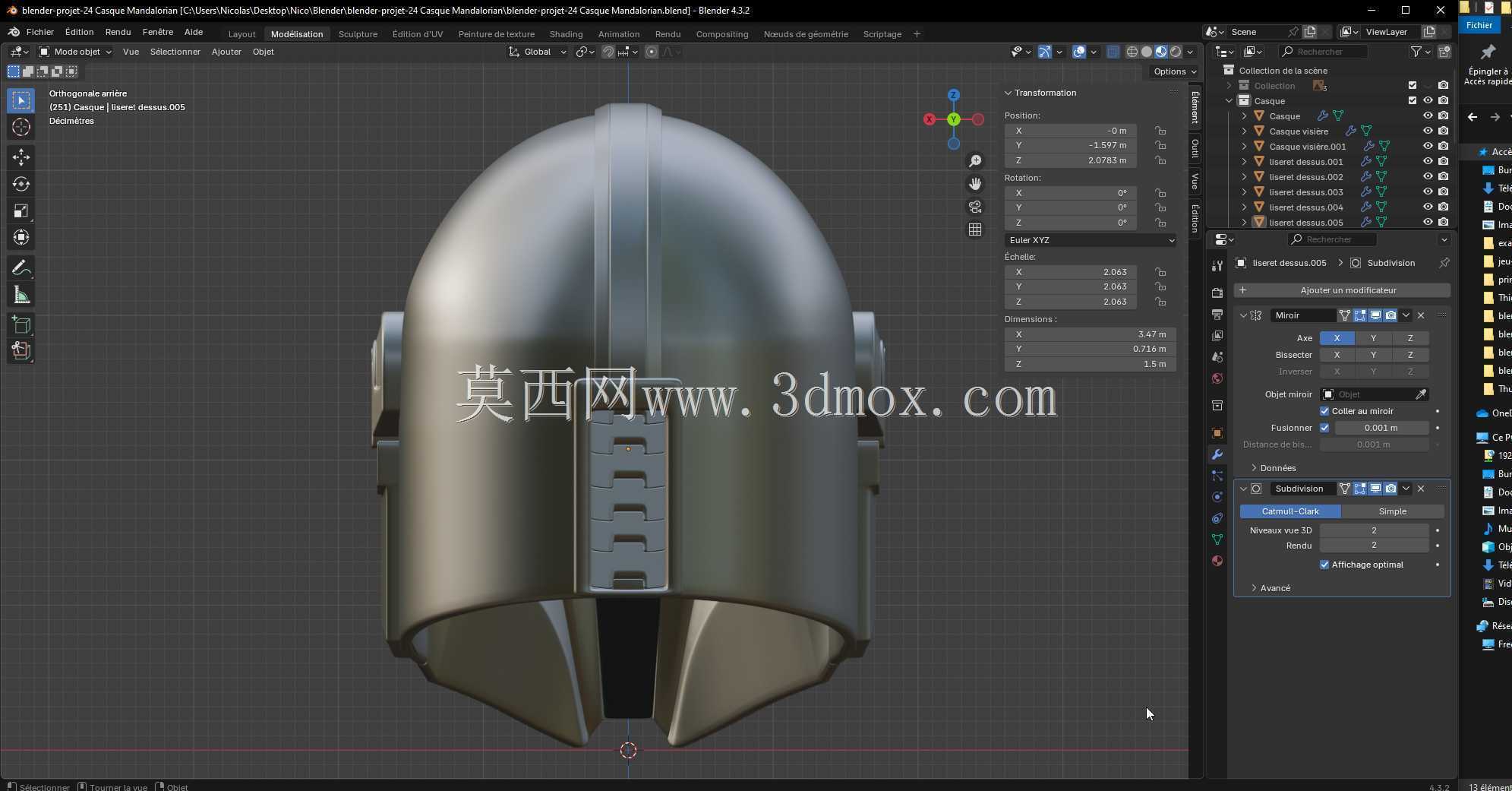This screenshot has width=1512, height=791.
Task: Click the pan hand viewport icon
Action: point(975,184)
